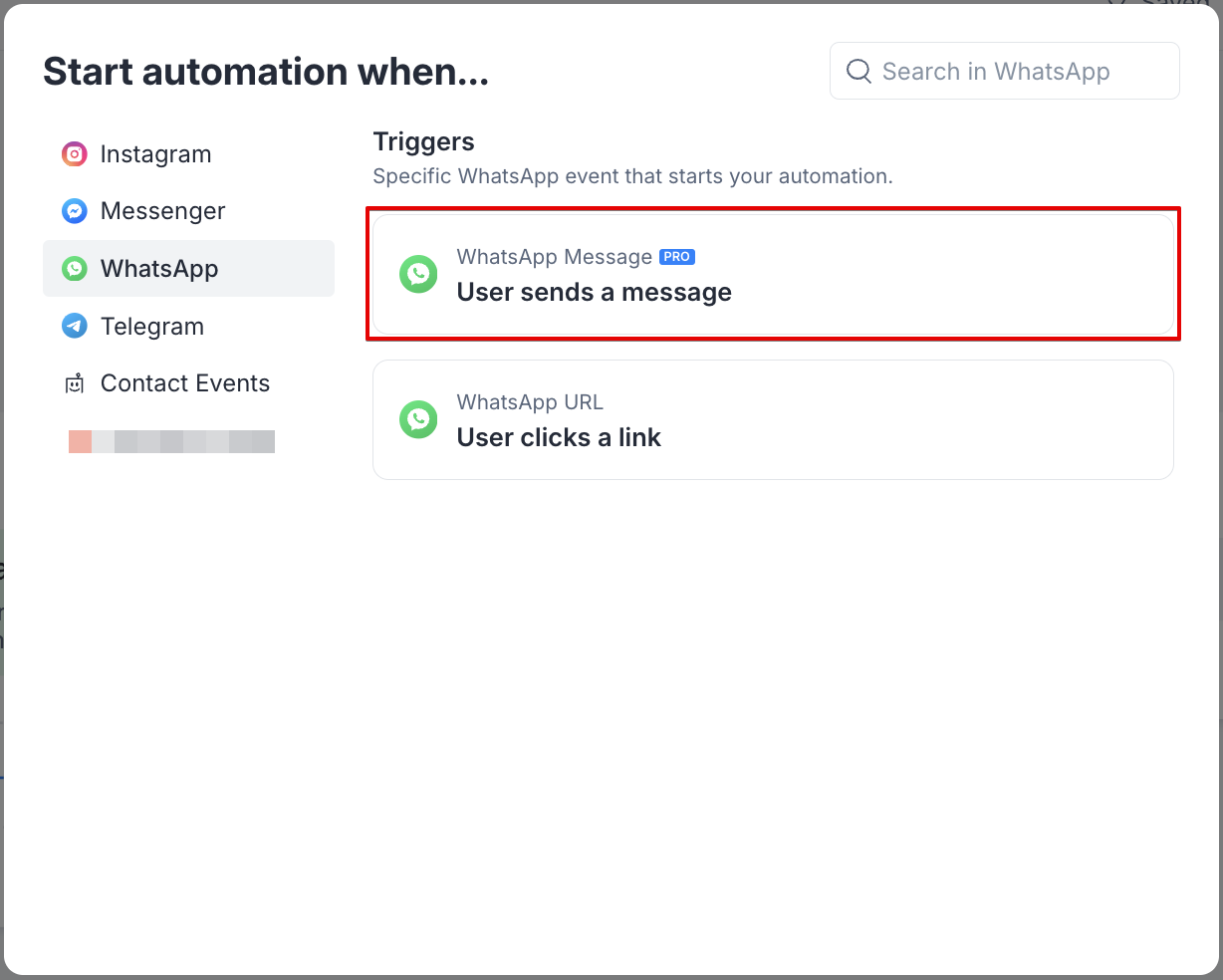Click the Messenger logo icon in sidebar
Viewport: 1223px width, 980px height.
pyautogui.click(x=75, y=211)
